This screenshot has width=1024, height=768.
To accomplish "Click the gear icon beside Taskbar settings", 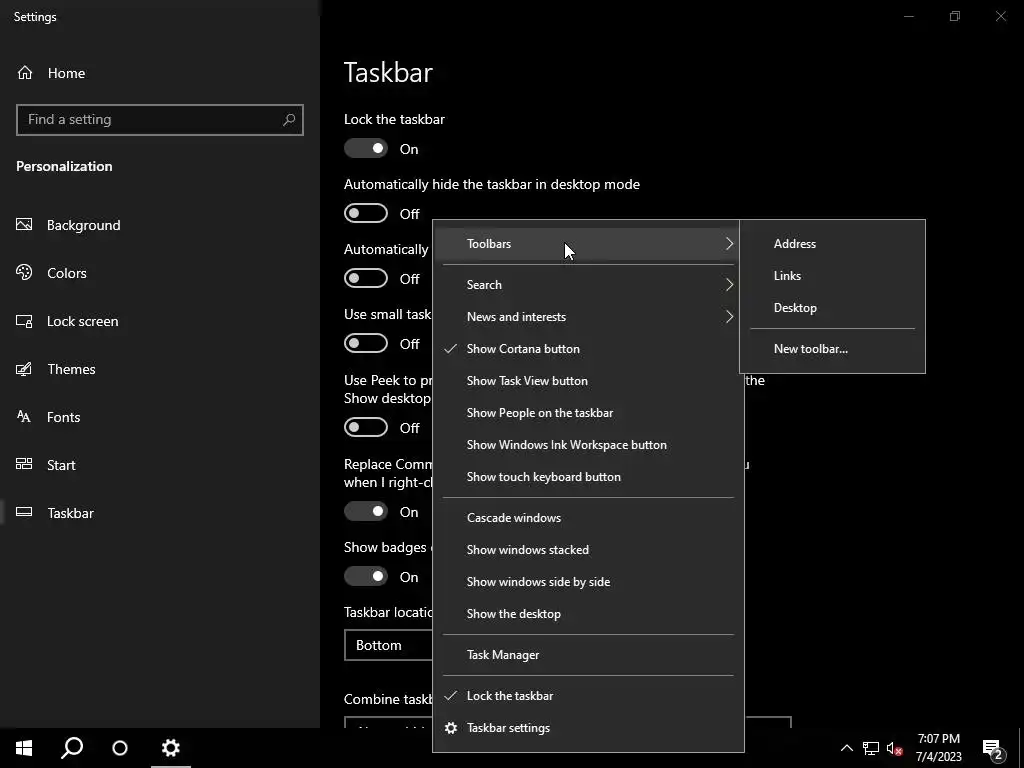I will 451,728.
